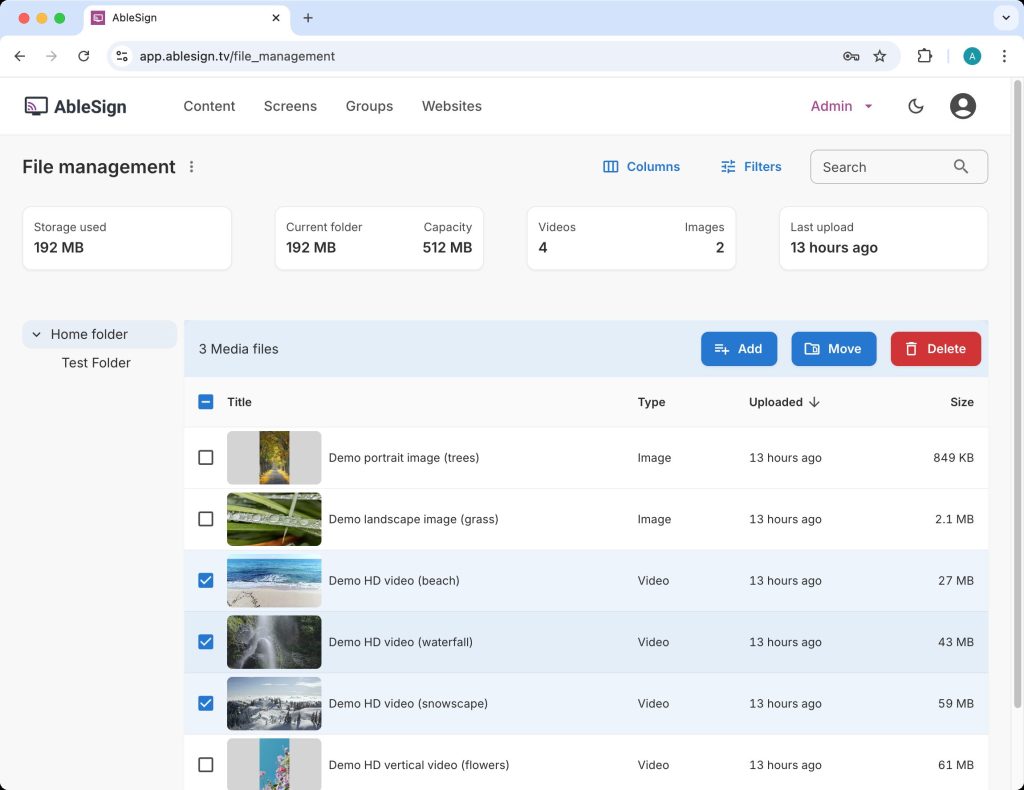Select Test Folder in the folder tree

pos(96,363)
